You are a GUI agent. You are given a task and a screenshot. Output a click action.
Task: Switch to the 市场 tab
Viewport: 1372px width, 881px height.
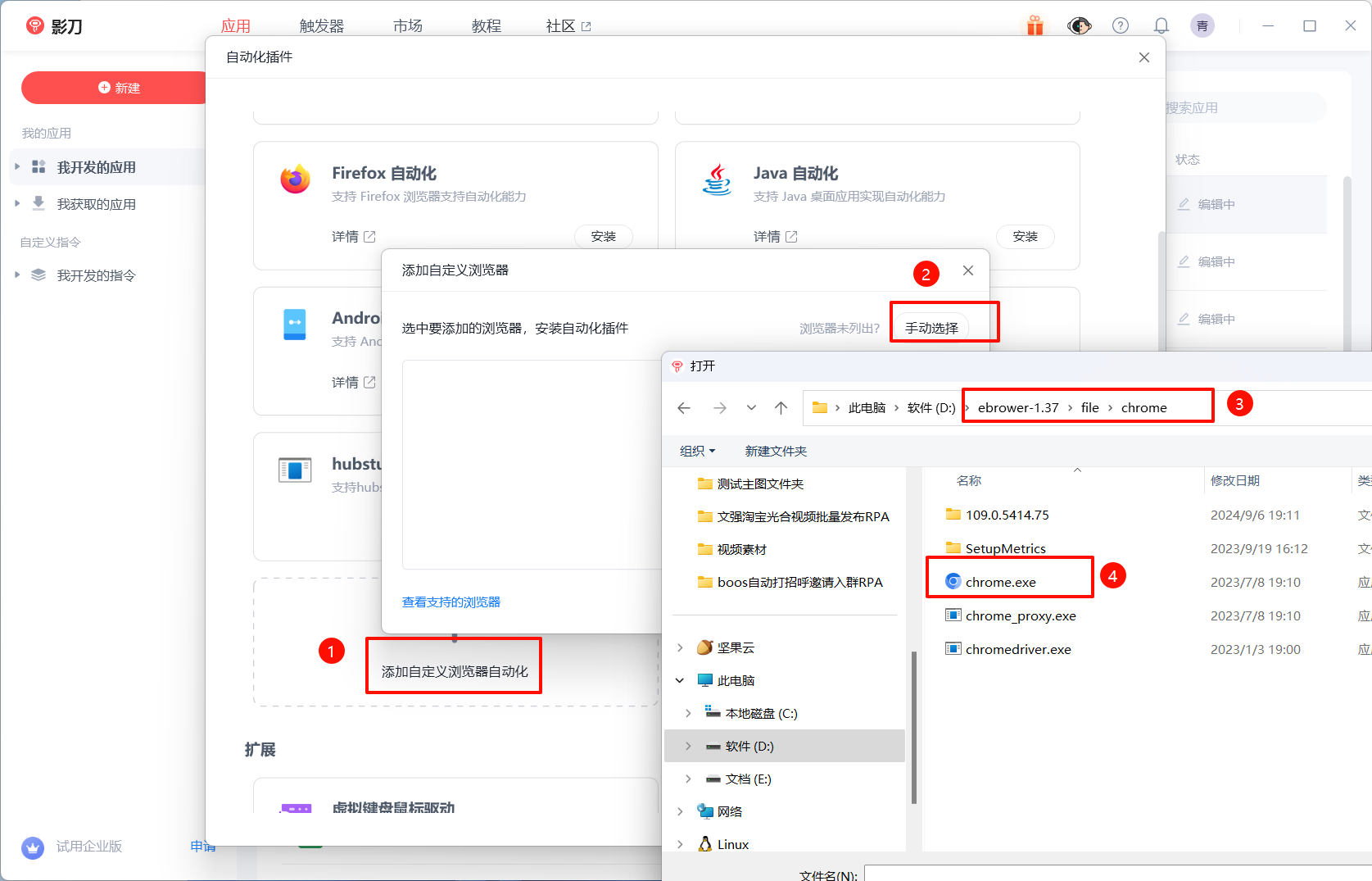coord(407,26)
